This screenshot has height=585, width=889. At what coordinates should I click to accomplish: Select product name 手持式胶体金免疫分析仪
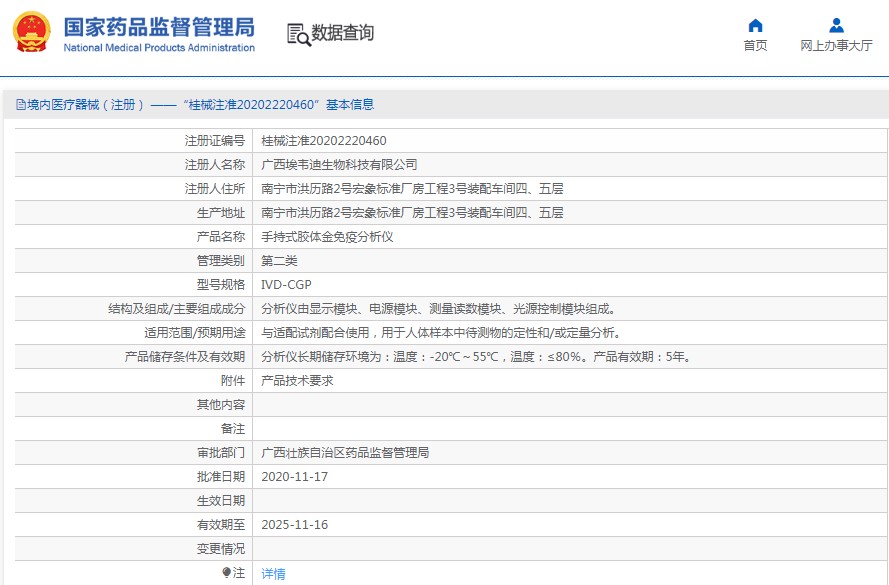327,236
